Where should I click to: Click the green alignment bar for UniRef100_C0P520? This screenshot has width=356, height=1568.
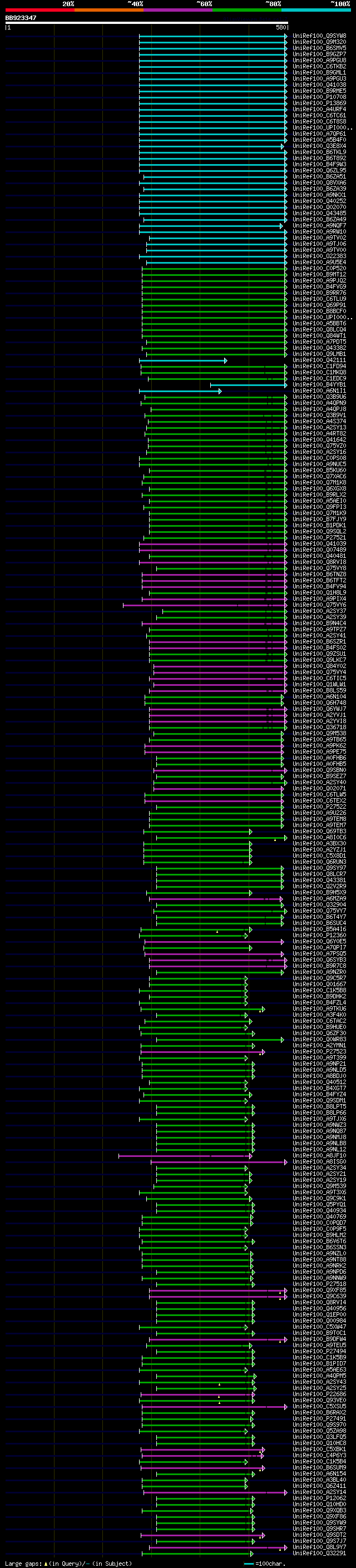pyautogui.click(x=215, y=269)
